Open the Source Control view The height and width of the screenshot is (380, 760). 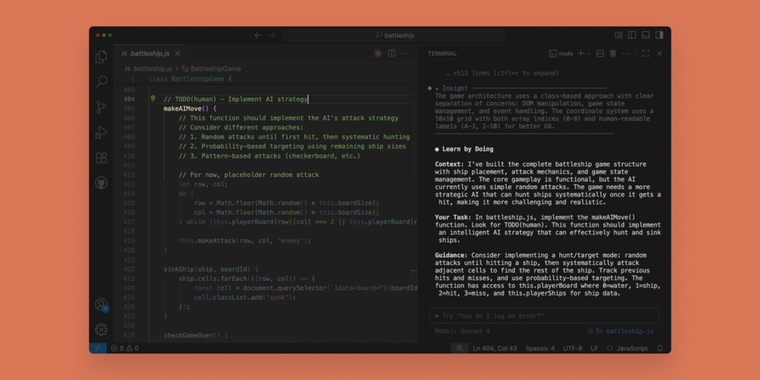[101, 107]
